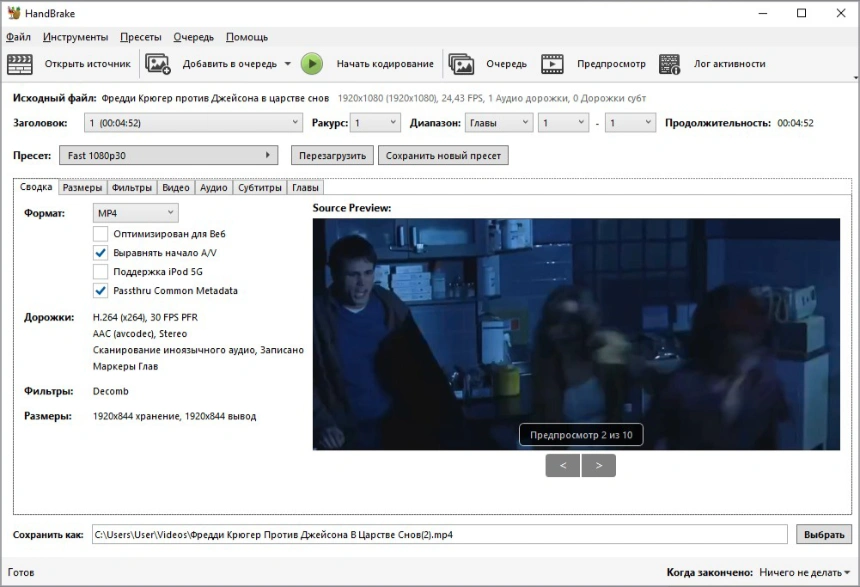860x587 pixels.
Task: Open the Добавить в очередь dropdown arrow
Action: pos(288,64)
